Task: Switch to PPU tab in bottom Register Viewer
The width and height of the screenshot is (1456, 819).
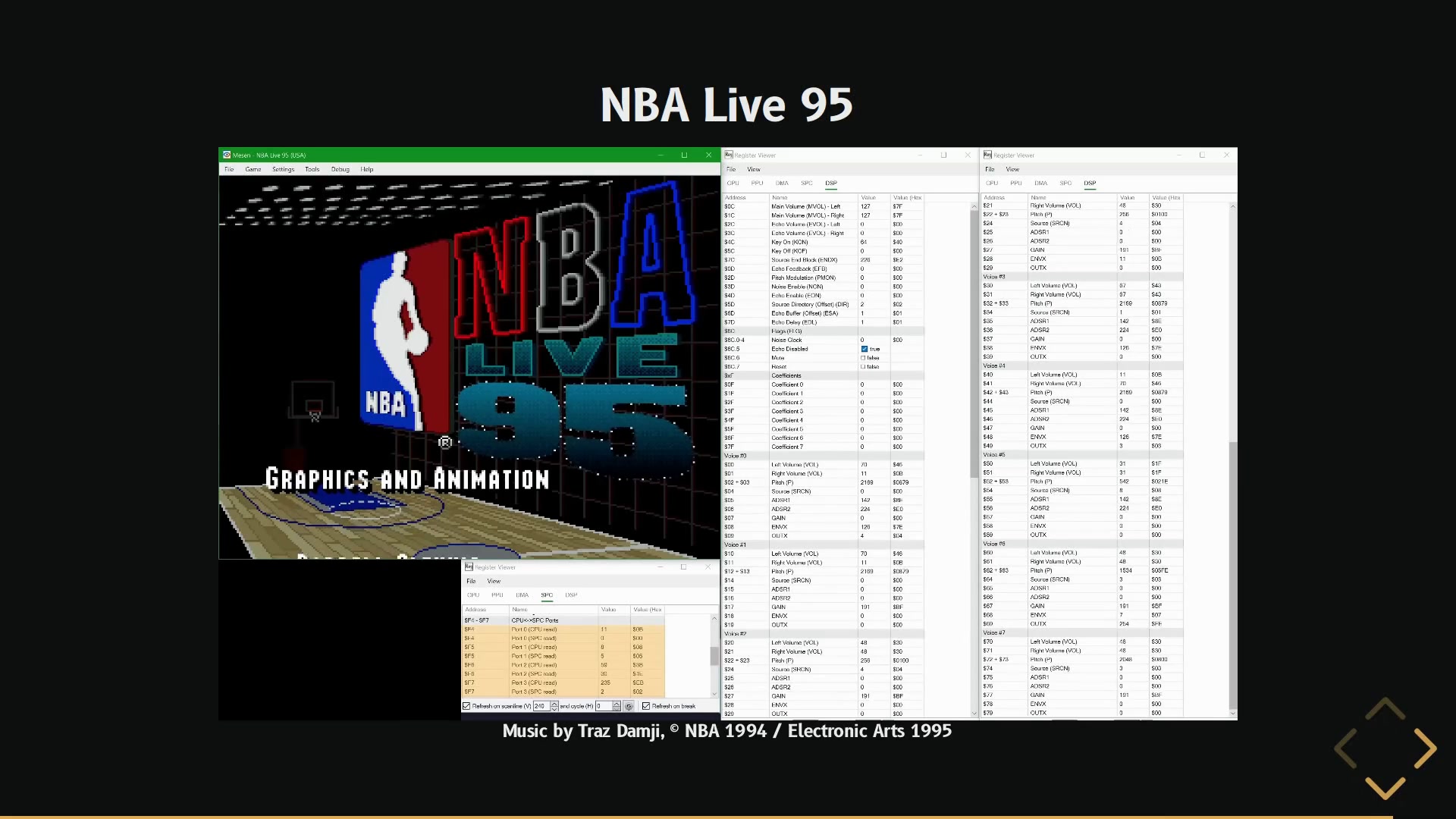Action: pos(497,595)
